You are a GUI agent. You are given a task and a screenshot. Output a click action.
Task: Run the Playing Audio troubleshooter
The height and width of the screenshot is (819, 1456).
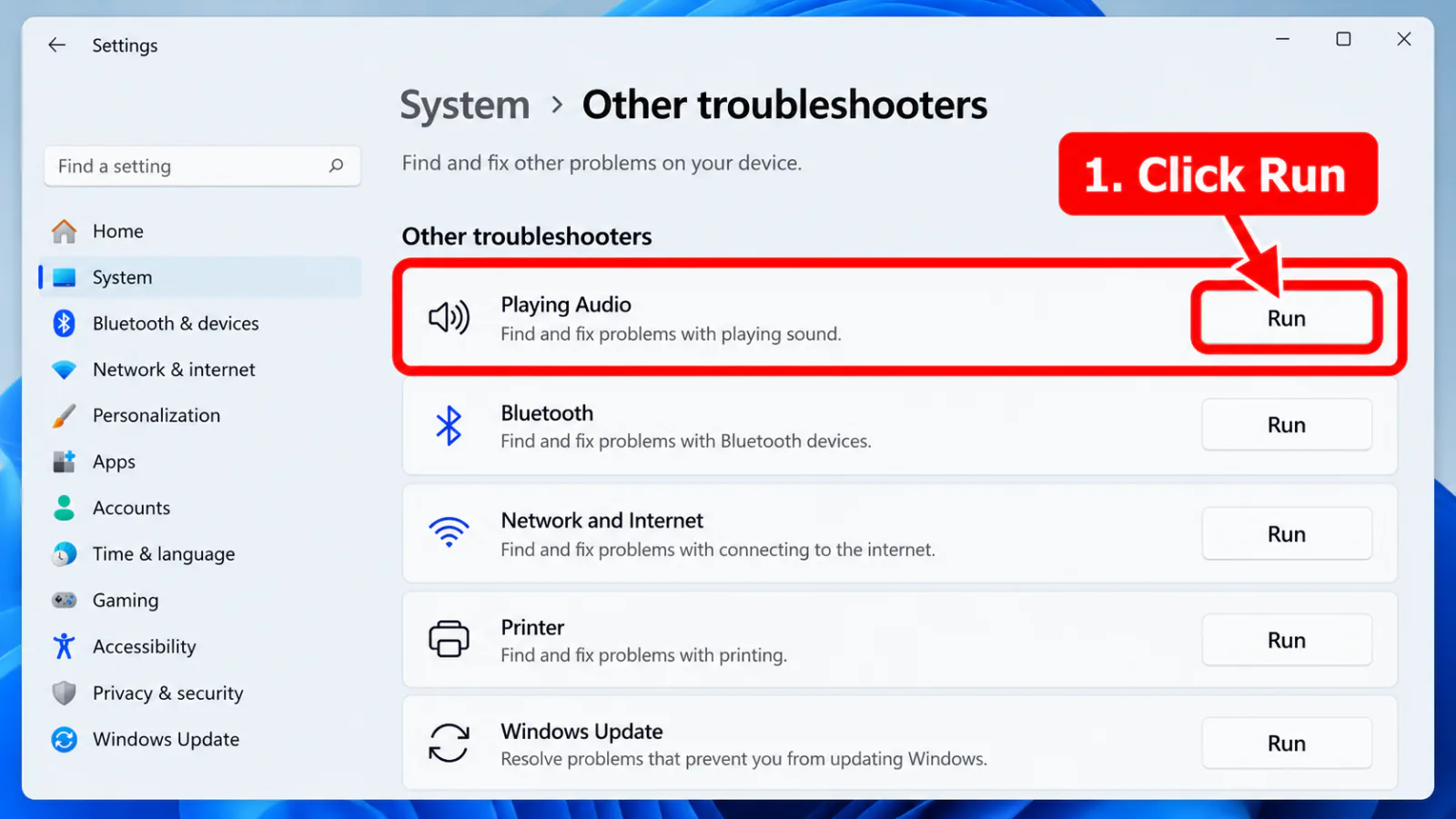point(1286,318)
